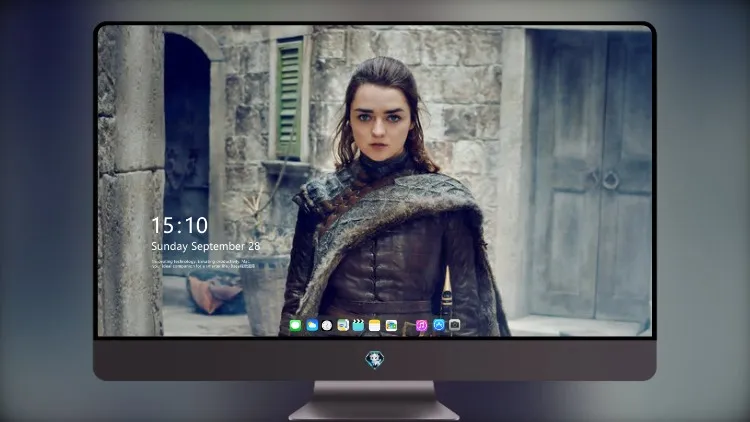This screenshot has width=750, height=422.
Task: Open the yellow Notes app
Action: [375, 325]
